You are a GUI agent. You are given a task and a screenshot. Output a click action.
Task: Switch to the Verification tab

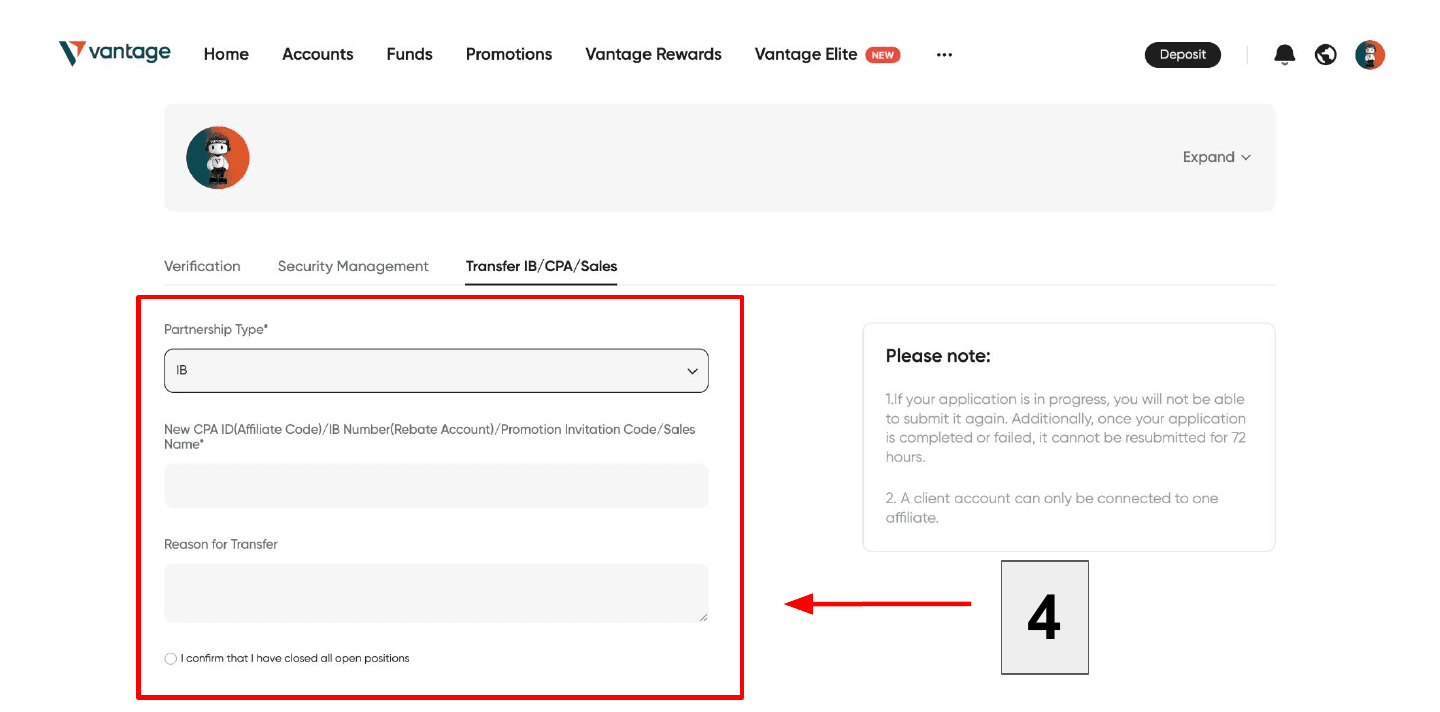[202, 266]
